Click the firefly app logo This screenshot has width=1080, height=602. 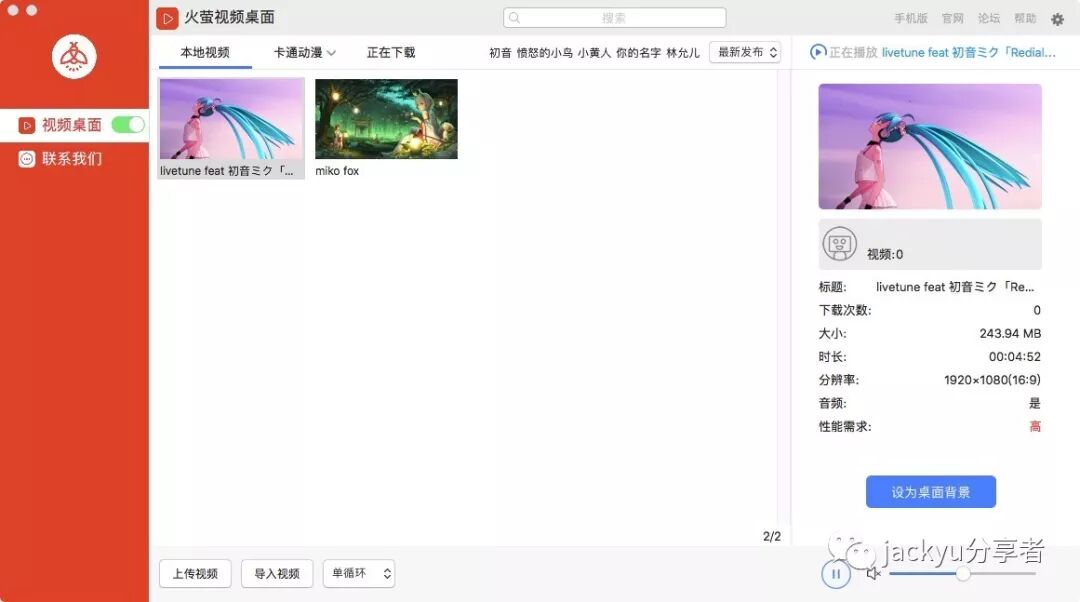tap(74, 56)
